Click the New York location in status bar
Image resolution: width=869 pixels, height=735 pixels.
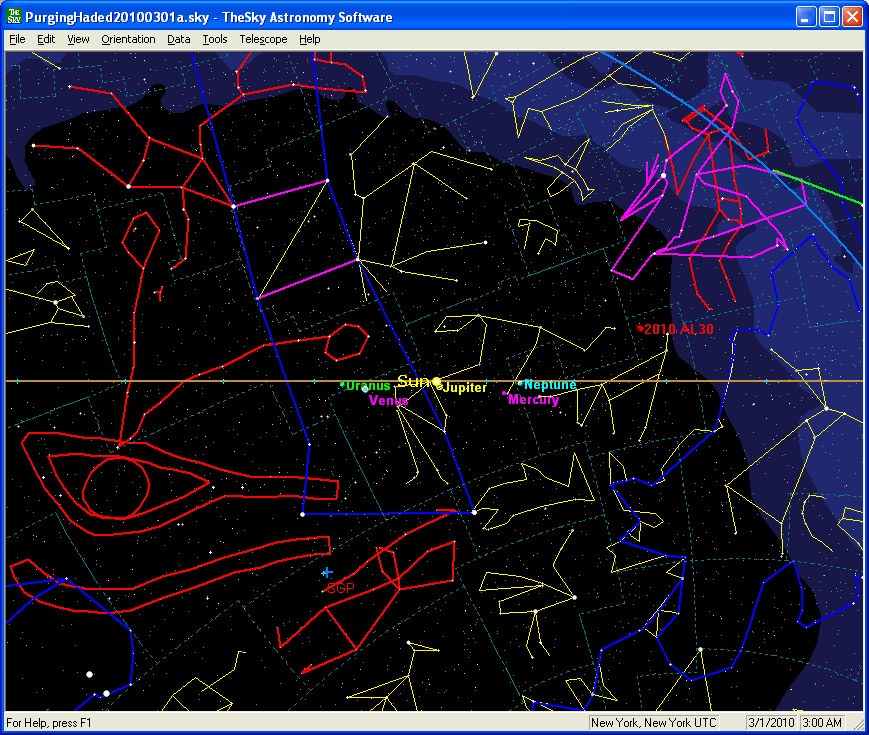tap(654, 723)
